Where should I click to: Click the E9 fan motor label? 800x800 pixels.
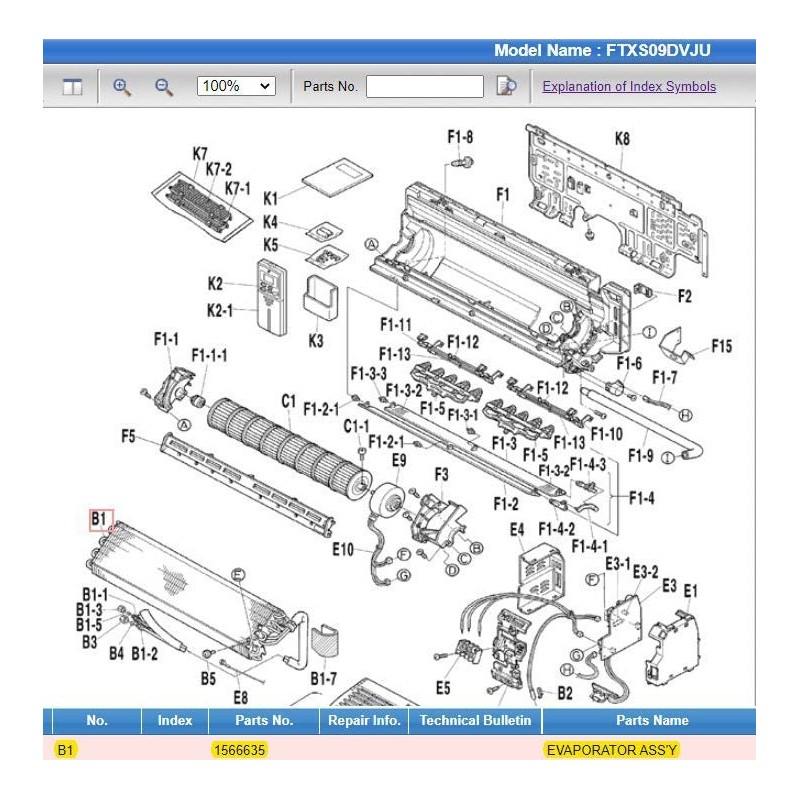[399, 460]
